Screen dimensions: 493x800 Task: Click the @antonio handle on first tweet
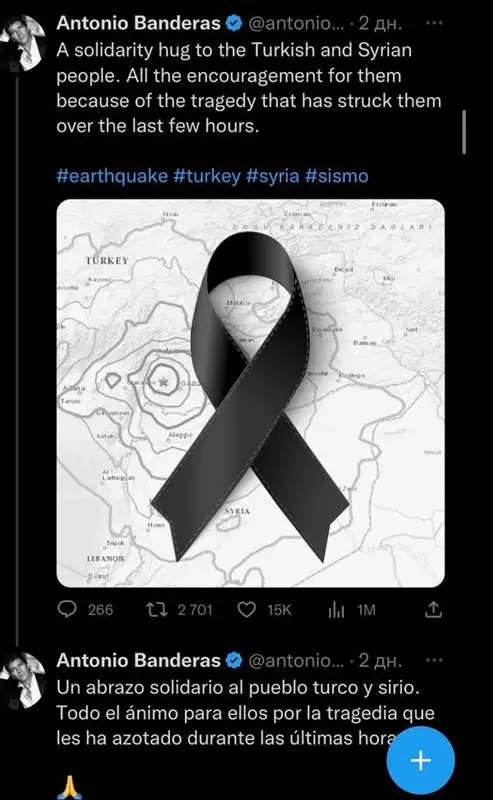(297, 23)
